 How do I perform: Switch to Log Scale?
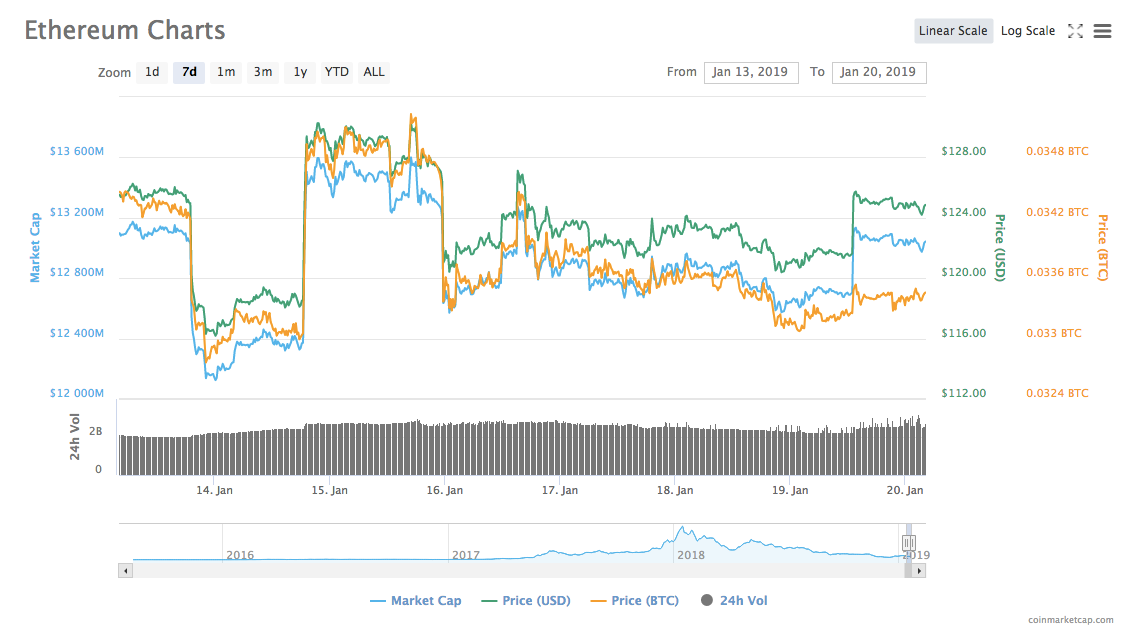(1027, 31)
